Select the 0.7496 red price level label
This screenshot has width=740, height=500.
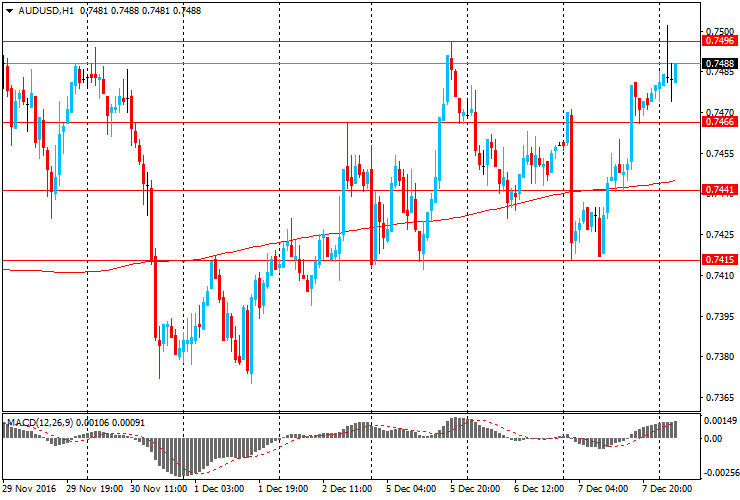720,41
